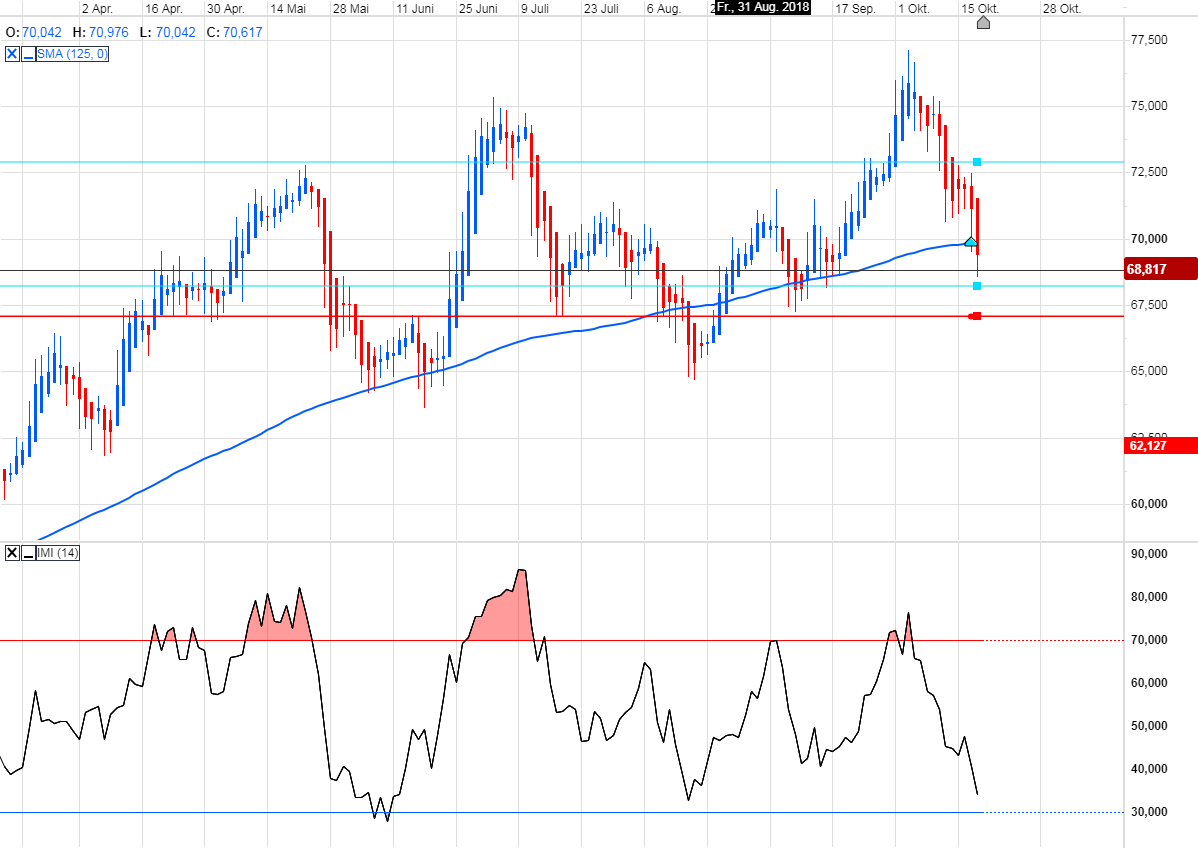Click the gray house-shaped marker below 15 Okt.
This screenshot has width=1198, height=853.
[x=983, y=22]
